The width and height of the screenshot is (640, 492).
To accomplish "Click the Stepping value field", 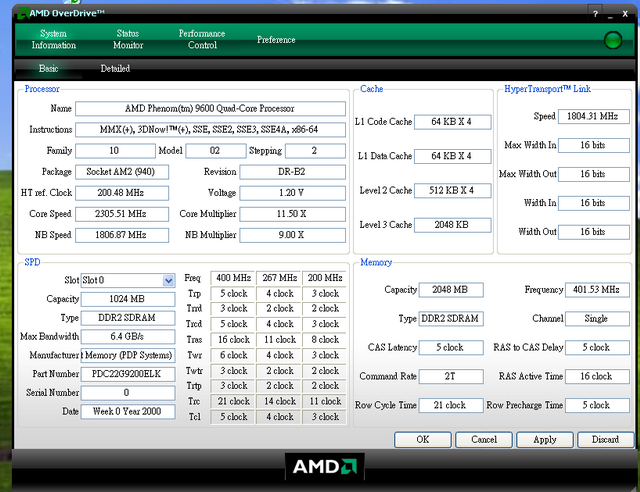I will coord(315,151).
